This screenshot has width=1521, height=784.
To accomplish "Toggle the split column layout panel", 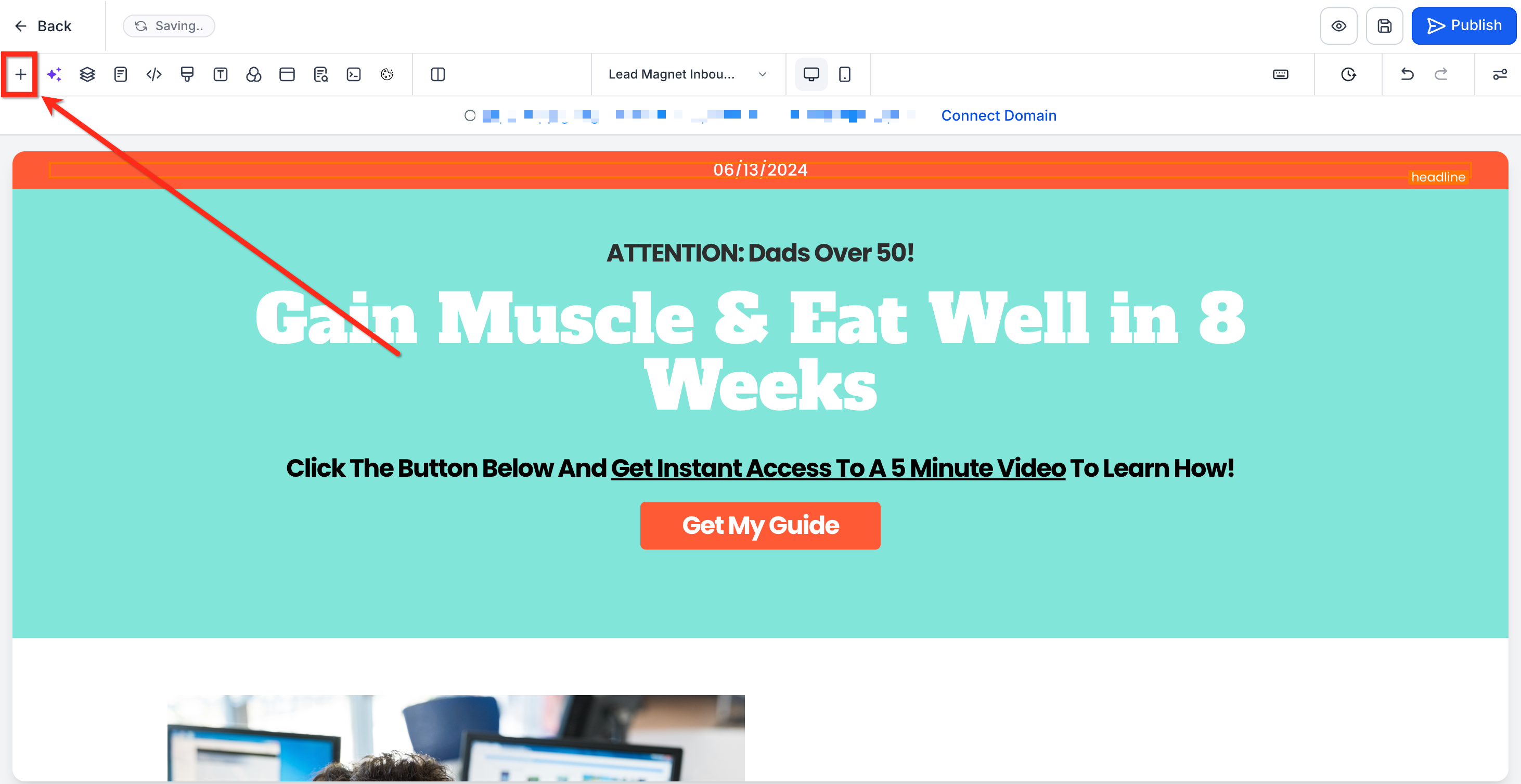I will (437, 74).
